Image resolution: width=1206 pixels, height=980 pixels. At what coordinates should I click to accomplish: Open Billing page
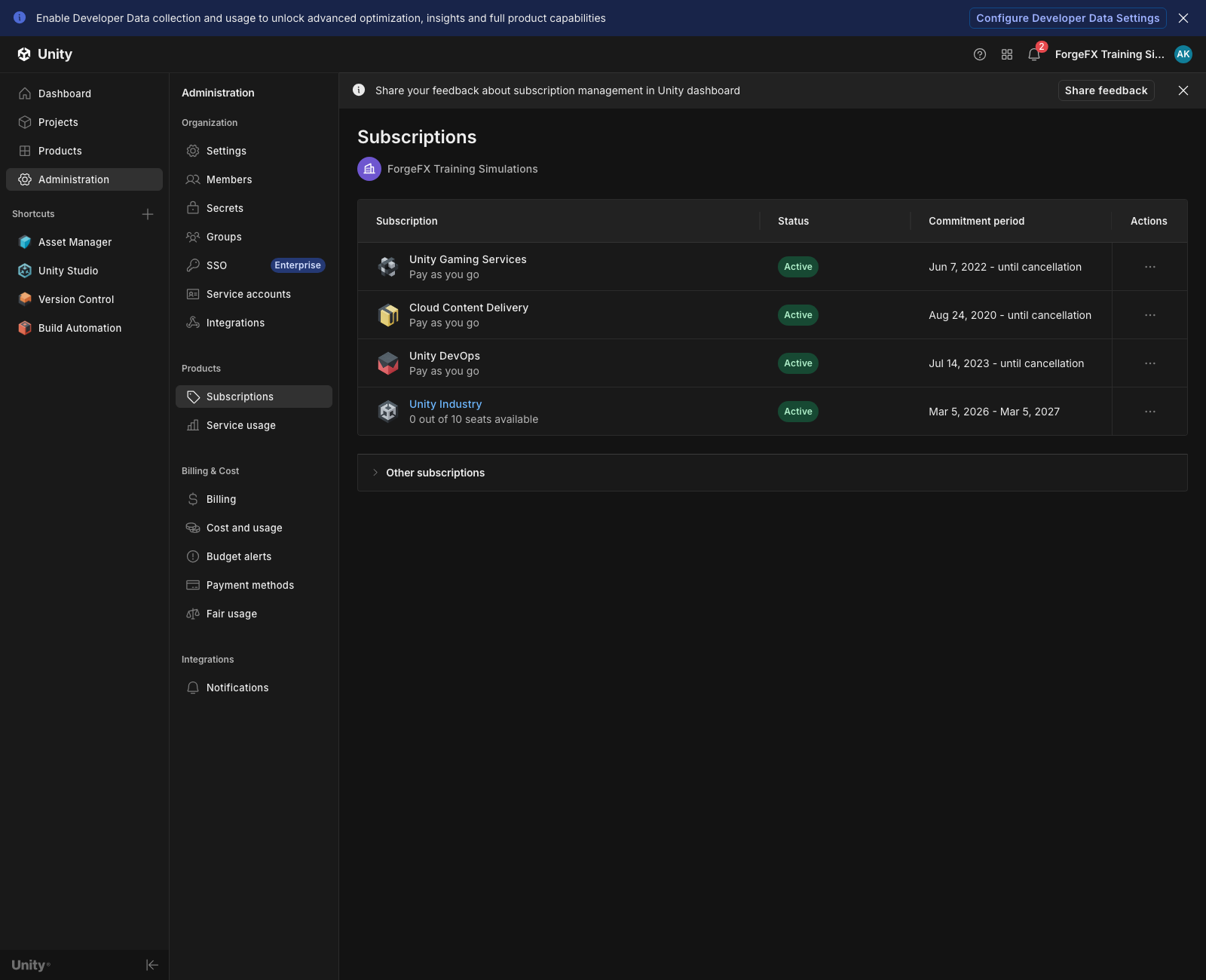(254, 499)
